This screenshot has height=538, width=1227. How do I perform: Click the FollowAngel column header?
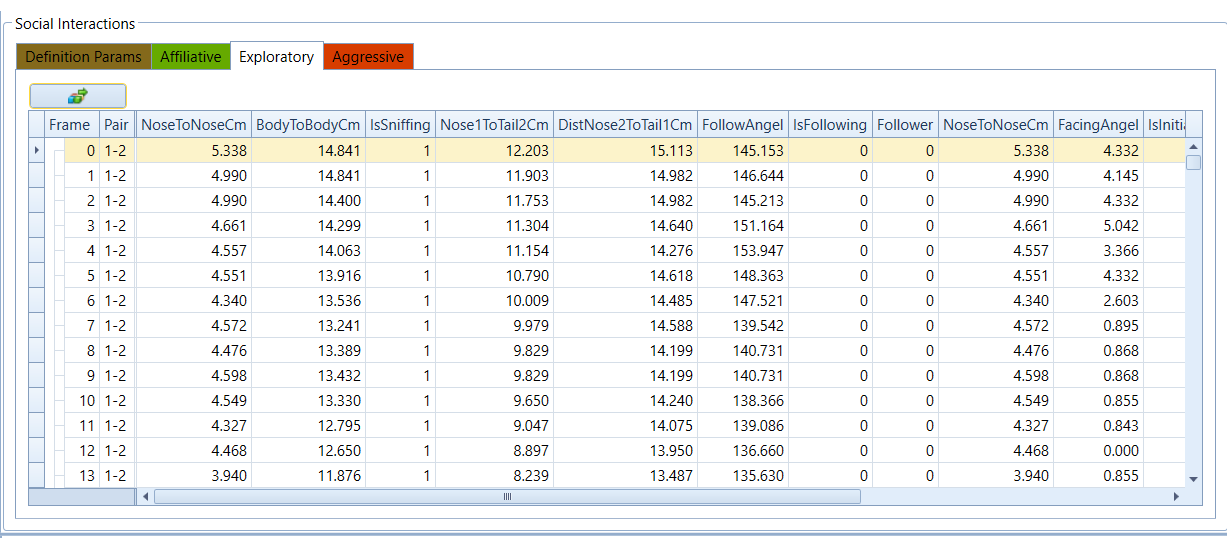[743, 125]
